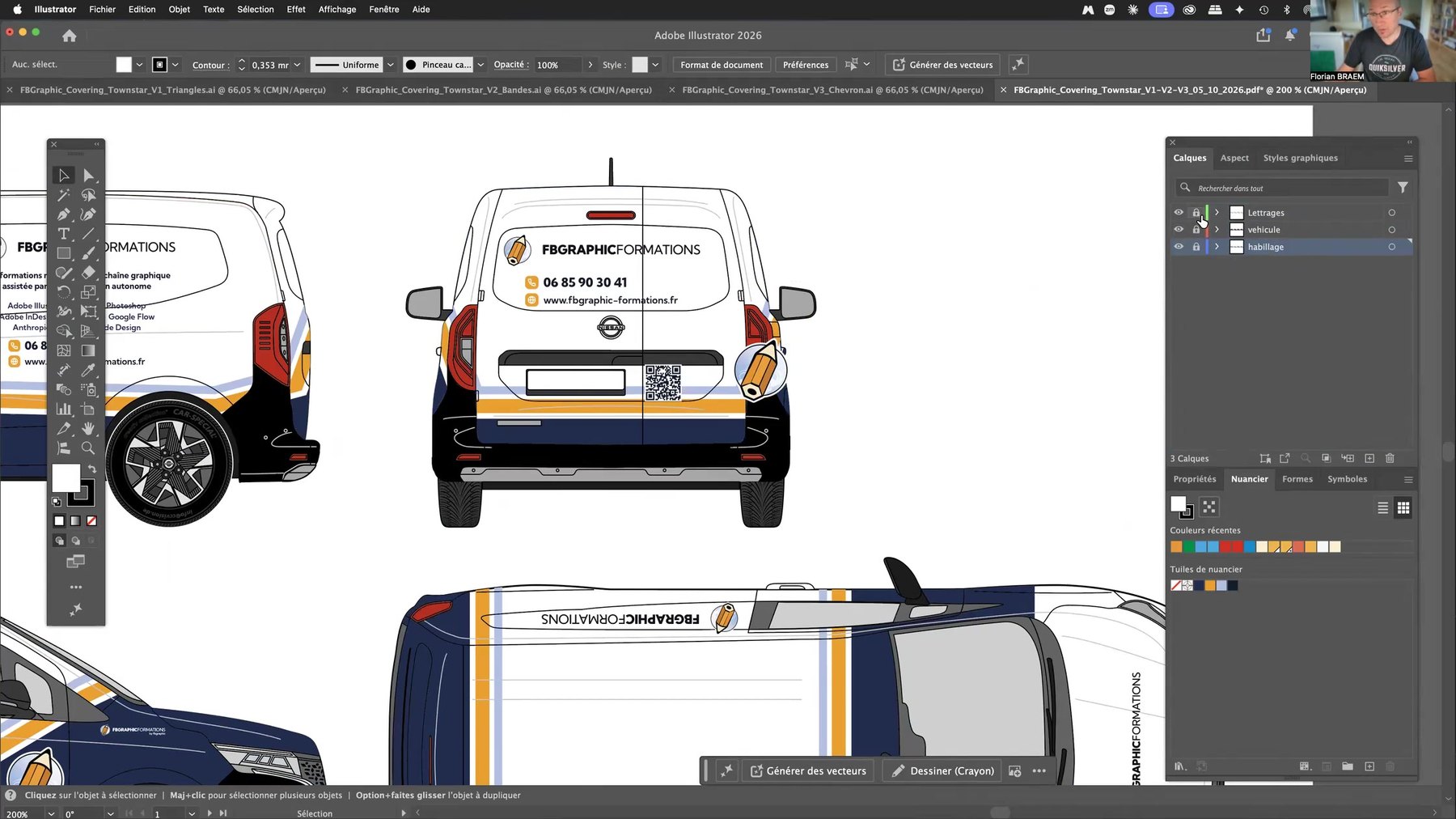The width and height of the screenshot is (1456, 819).
Task: Click the Format de document button
Action: pyautogui.click(x=722, y=65)
